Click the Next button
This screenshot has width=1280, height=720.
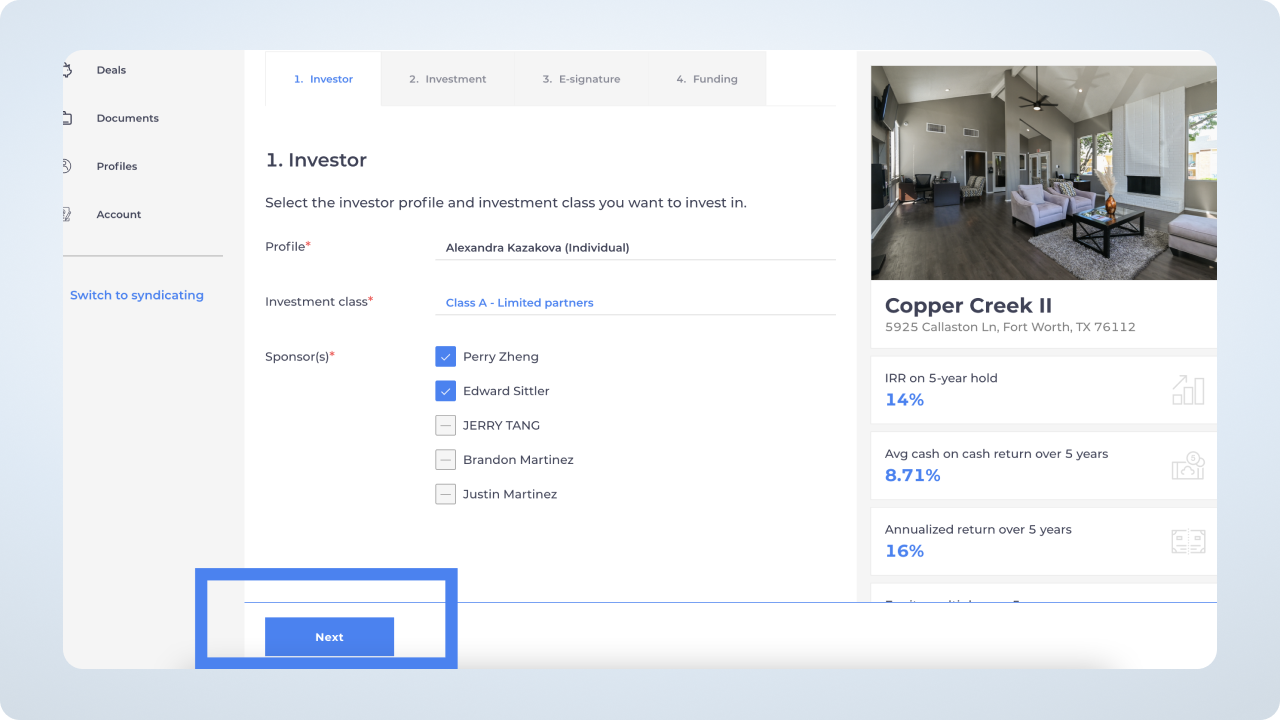[x=329, y=637]
